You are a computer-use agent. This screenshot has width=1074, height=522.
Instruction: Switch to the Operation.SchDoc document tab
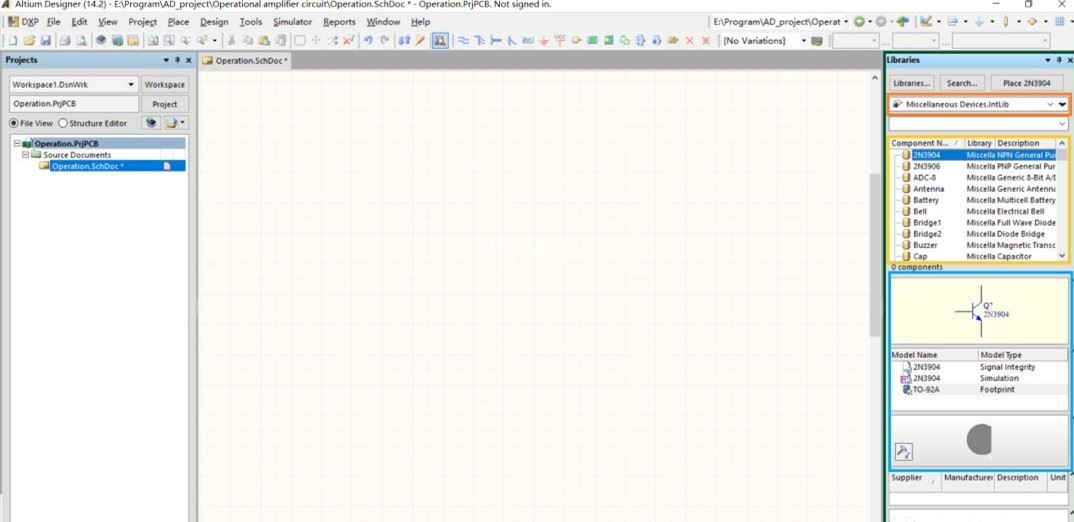click(x=246, y=61)
